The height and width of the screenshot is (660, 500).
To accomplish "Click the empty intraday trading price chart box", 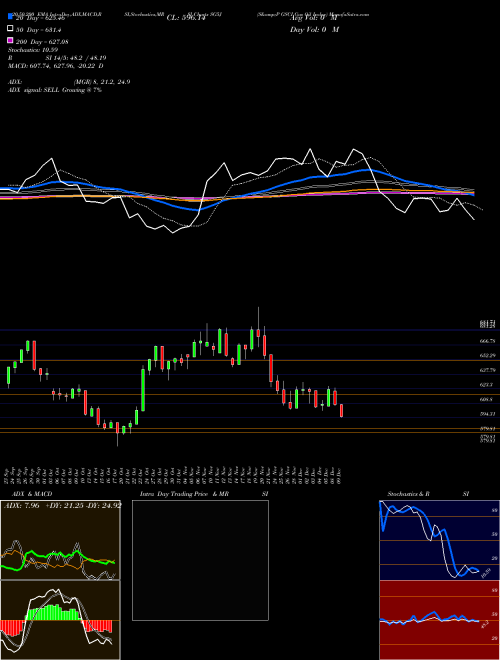I will tap(200, 560).
